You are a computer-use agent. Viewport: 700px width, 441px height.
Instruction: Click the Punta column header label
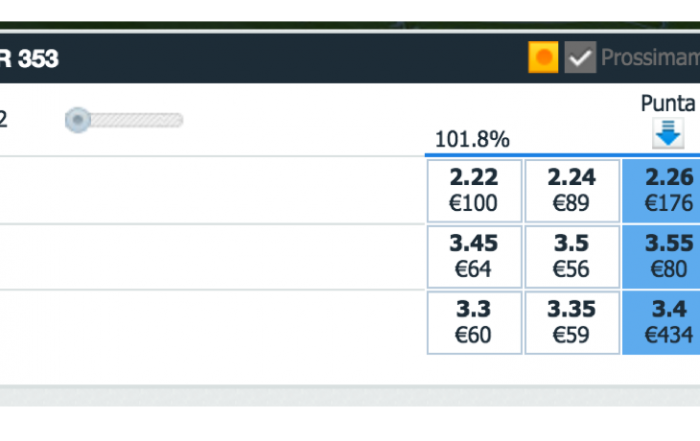point(668,104)
